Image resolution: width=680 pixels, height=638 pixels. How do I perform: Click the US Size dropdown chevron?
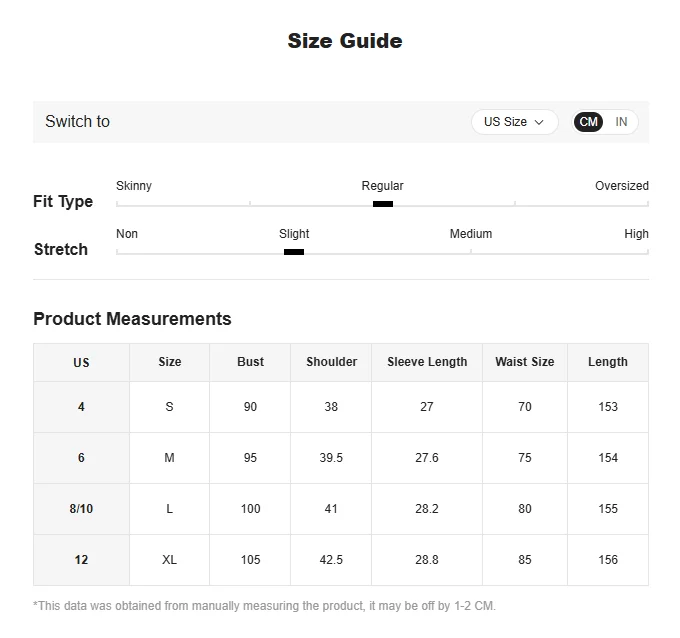pos(540,122)
